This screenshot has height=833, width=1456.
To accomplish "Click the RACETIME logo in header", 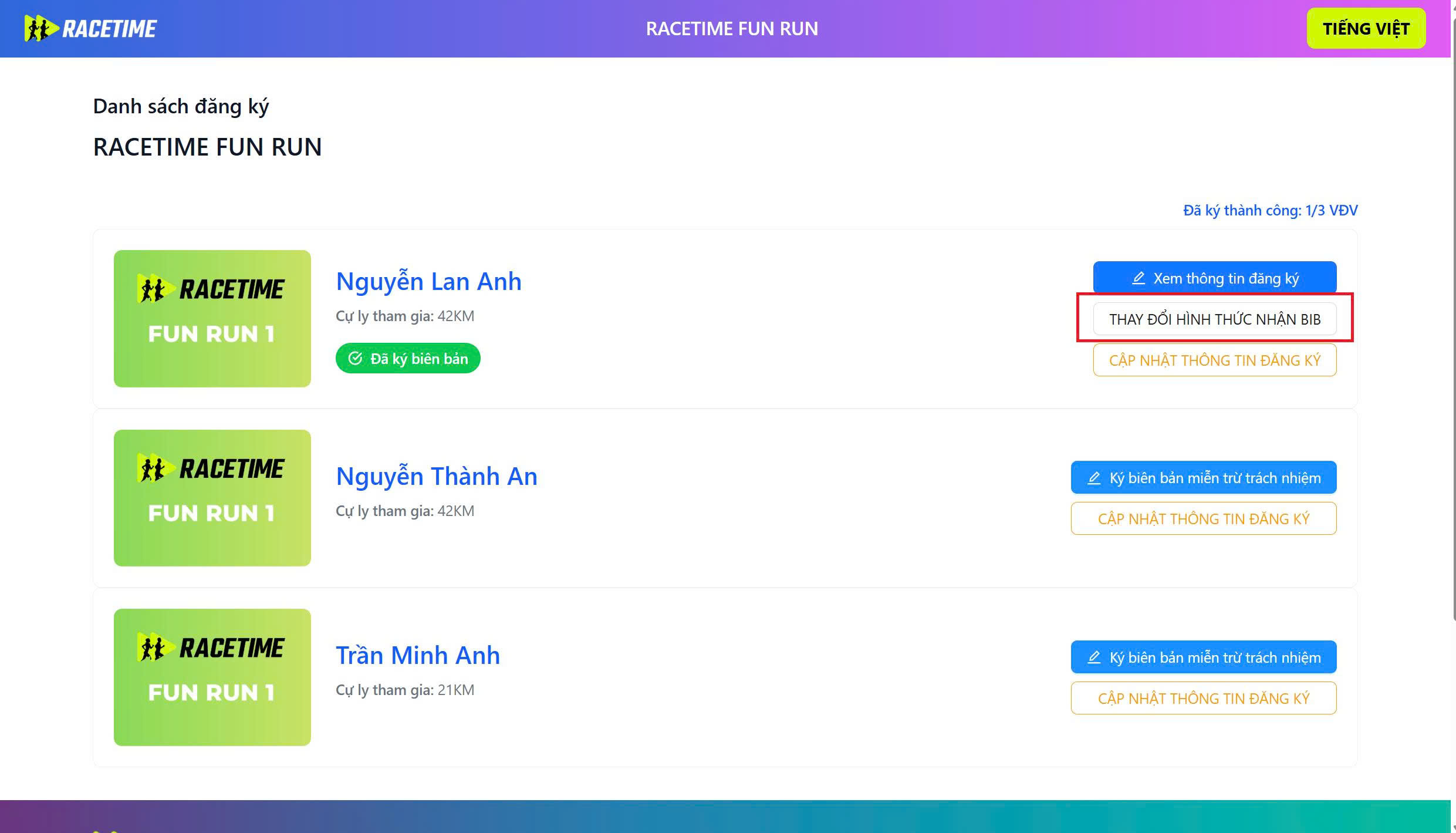I will [90, 28].
